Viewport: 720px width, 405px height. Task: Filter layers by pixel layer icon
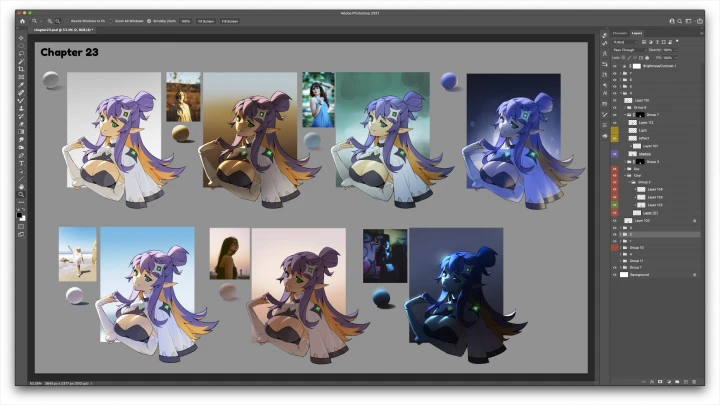[644, 42]
